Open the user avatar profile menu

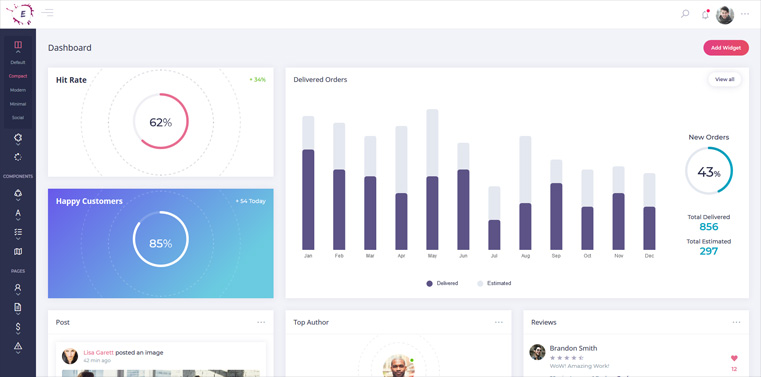pyautogui.click(x=725, y=15)
